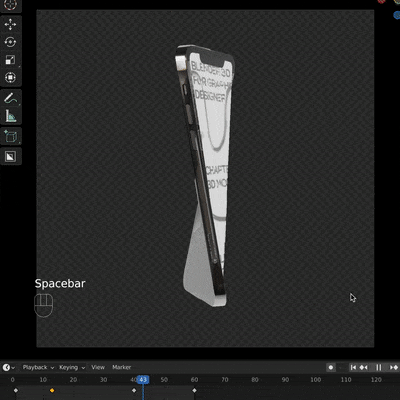Click the orange selected keyframe diamond

[52, 390]
